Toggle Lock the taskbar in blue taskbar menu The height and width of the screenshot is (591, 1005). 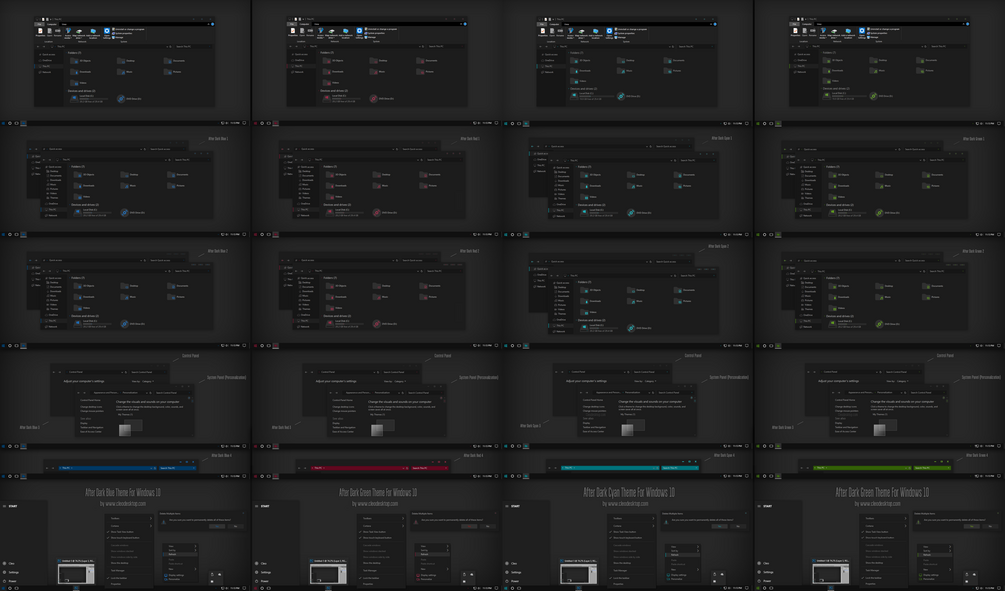[x=129, y=578]
